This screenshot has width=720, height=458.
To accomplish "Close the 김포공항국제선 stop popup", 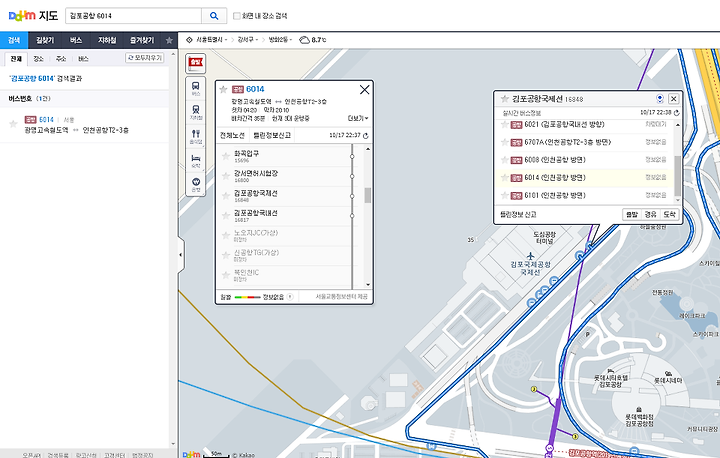I will pyautogui.click(x=674, y=99).
